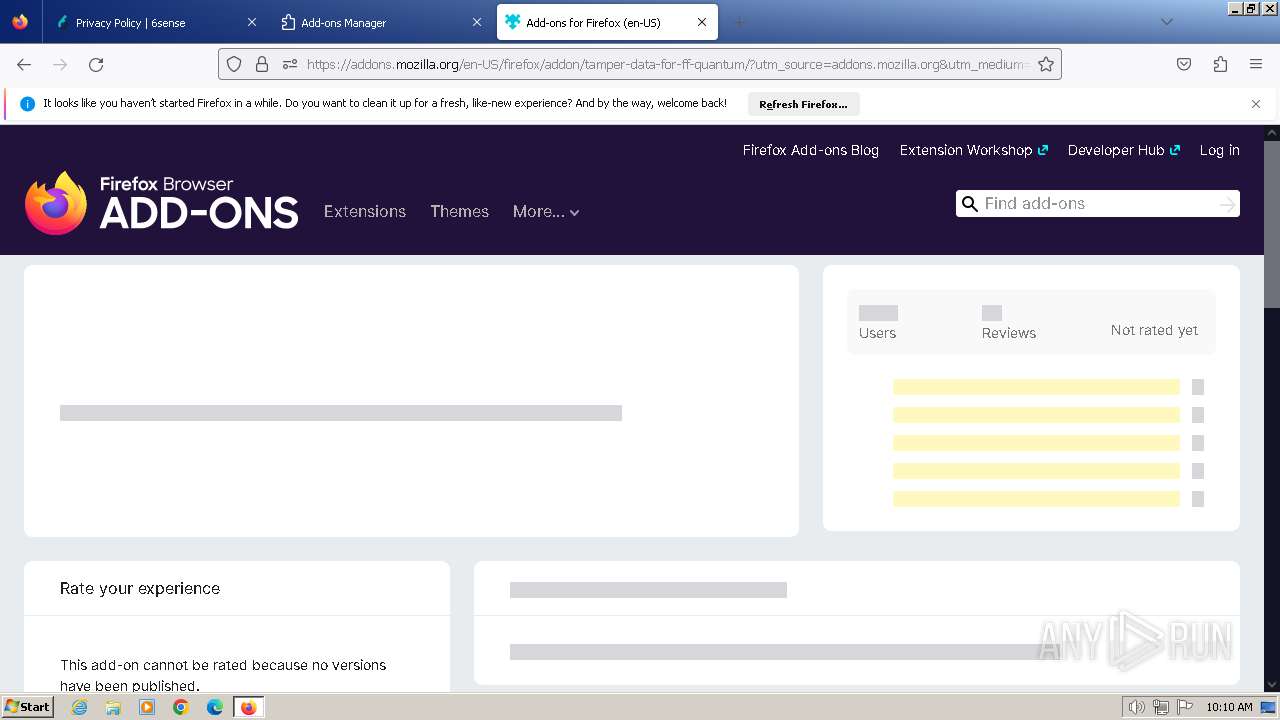This screenshot has width=1280, height=720.
Task: Click the taskbar clock showing 10:10 AM
Action: pos(1229,707)
